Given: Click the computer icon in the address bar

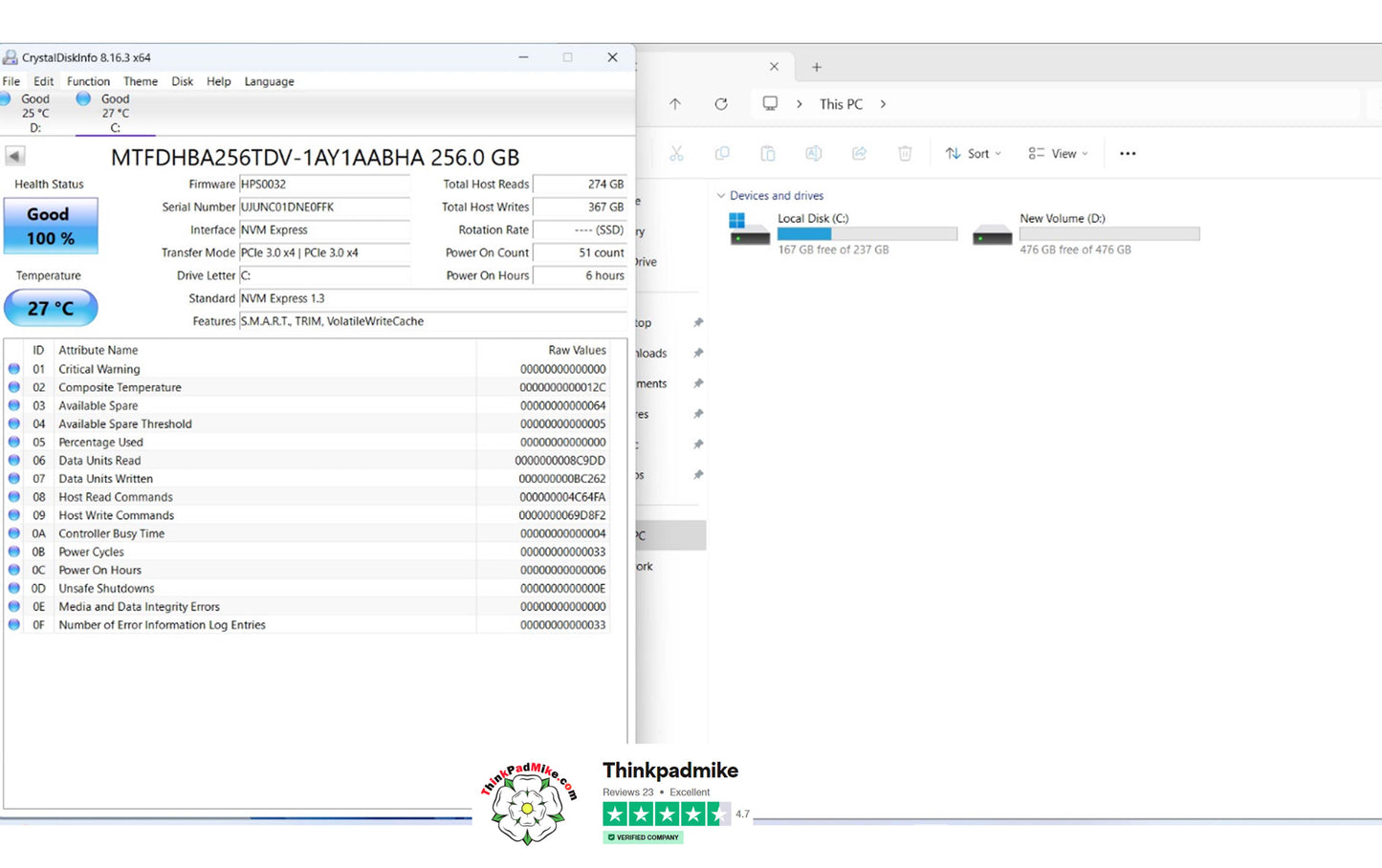Looking at the screenshot, I should (x=770, y=103).
